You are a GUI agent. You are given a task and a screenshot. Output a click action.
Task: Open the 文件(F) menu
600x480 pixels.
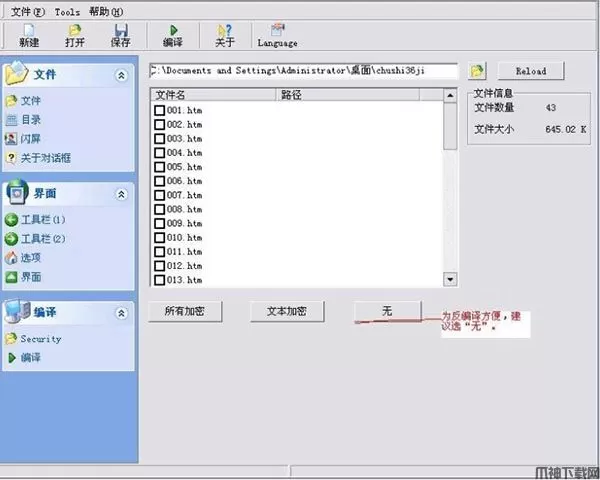28,12
